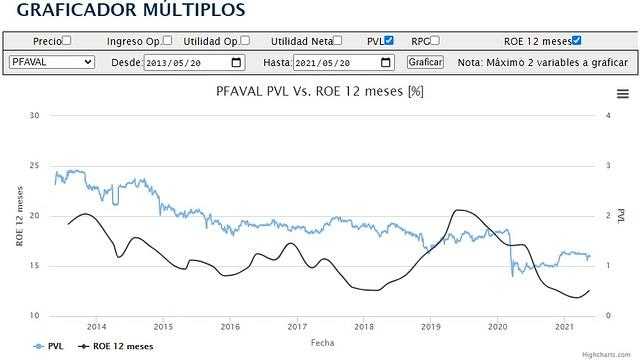The height and width of the screenshot is (360, 640).
Task: Toggle ROE 12 meses series in legend
Action: [116, 347]
